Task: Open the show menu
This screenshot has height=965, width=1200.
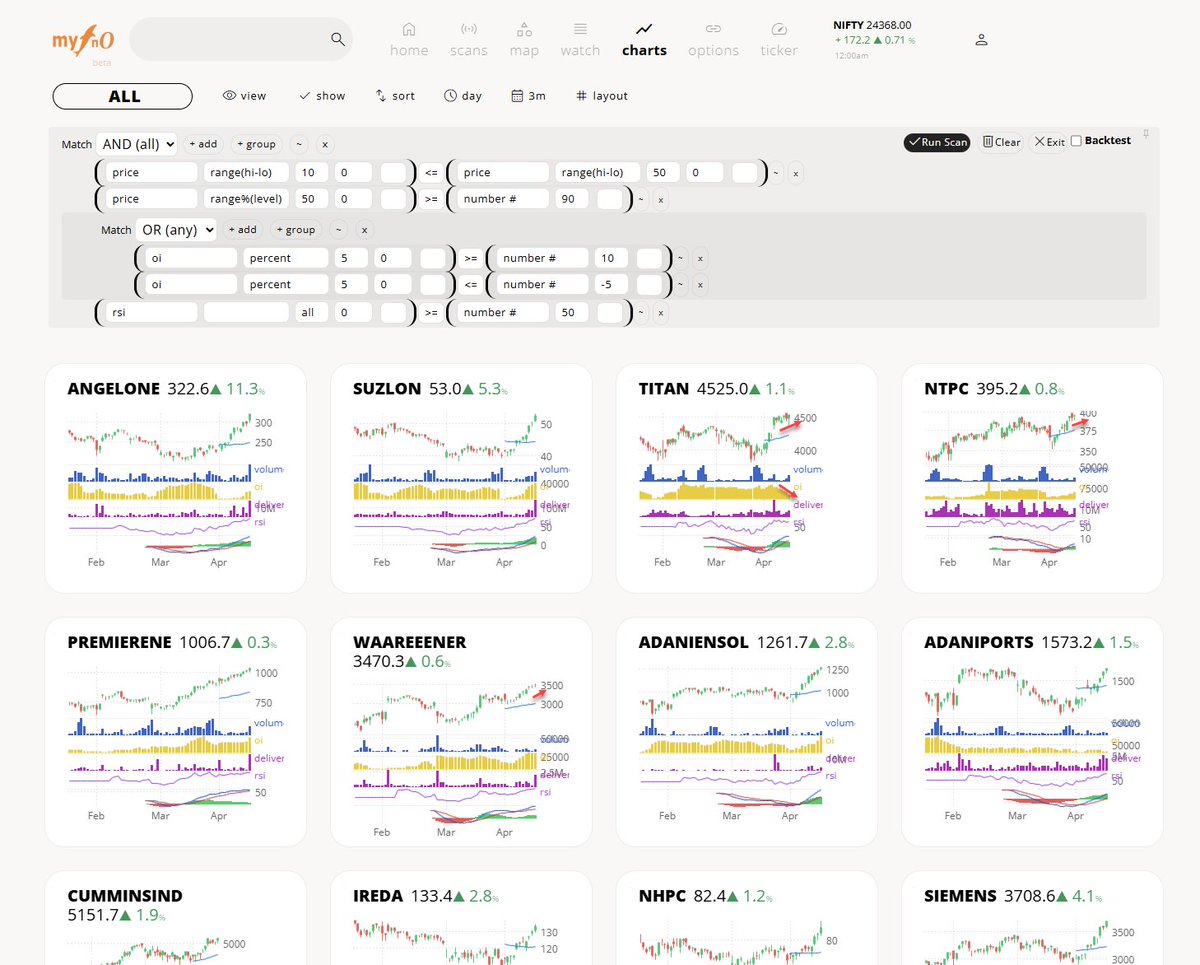Action: [322, 96]
